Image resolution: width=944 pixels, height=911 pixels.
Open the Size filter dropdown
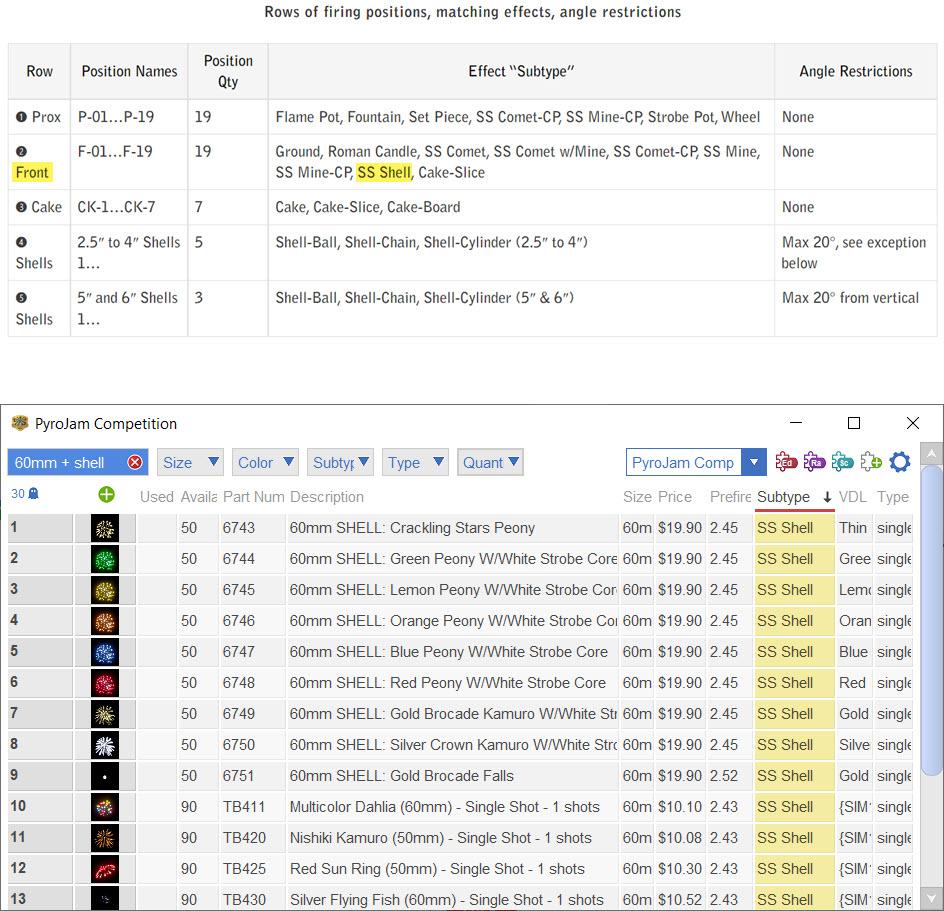click(190, 463)
